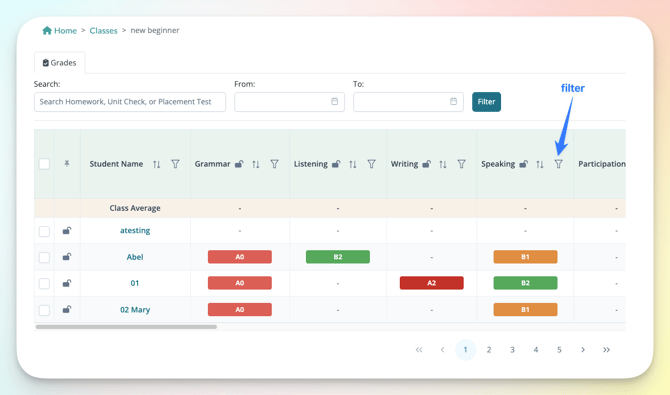The image size is (670, 395).
Task: Toggle the Speaking column lock
Action: click(523, 164)
